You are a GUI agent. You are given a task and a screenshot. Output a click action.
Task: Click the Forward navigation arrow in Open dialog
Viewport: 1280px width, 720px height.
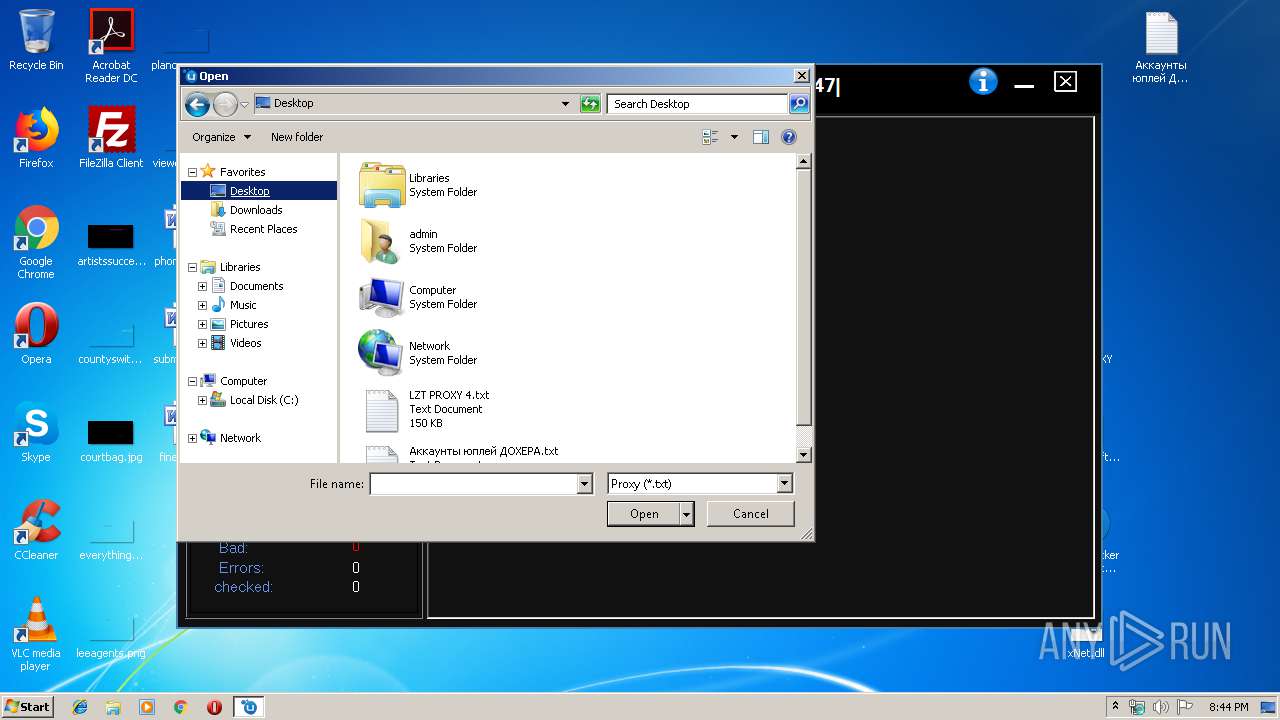coord(225,104)
